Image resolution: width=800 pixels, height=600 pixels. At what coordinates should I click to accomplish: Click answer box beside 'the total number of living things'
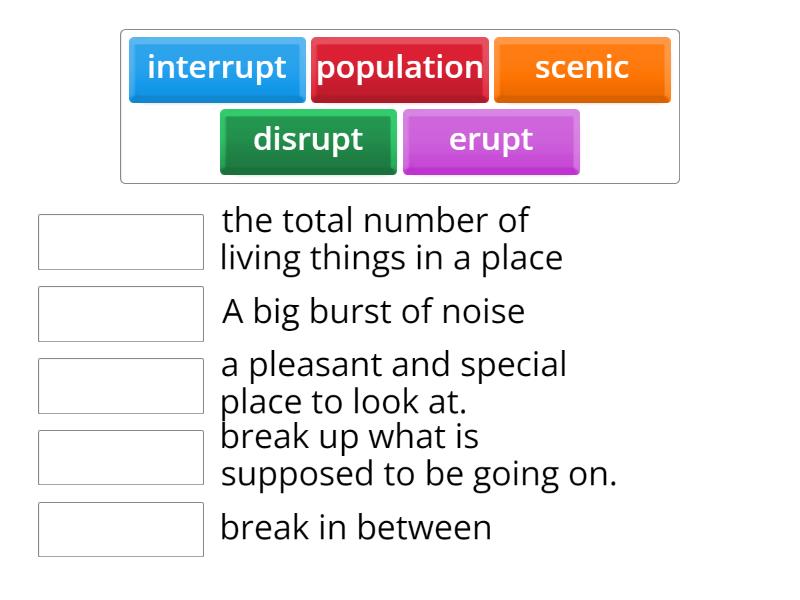click(121, 242)
